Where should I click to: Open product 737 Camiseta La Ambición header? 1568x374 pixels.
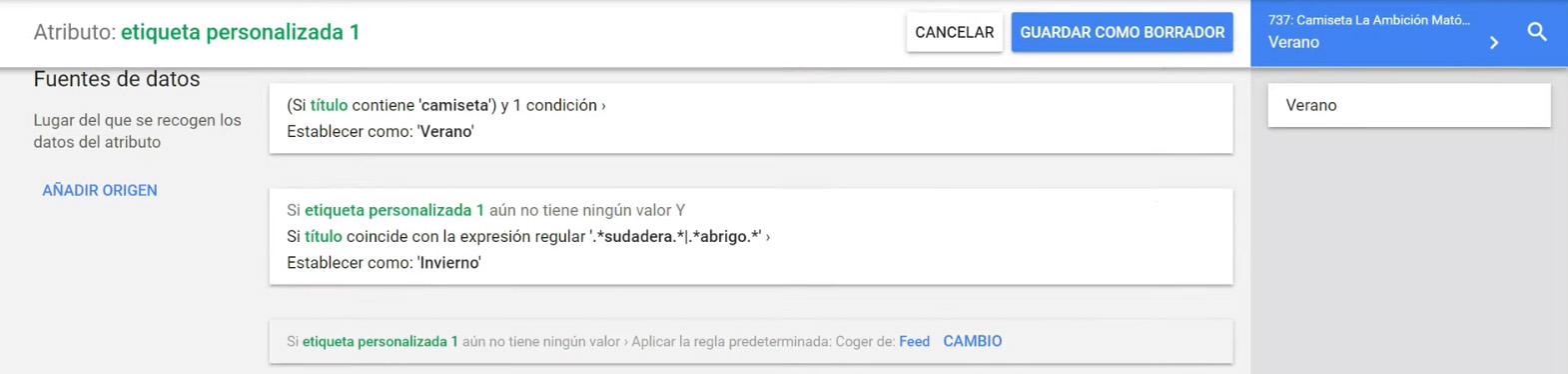[x=1369, y=20]
